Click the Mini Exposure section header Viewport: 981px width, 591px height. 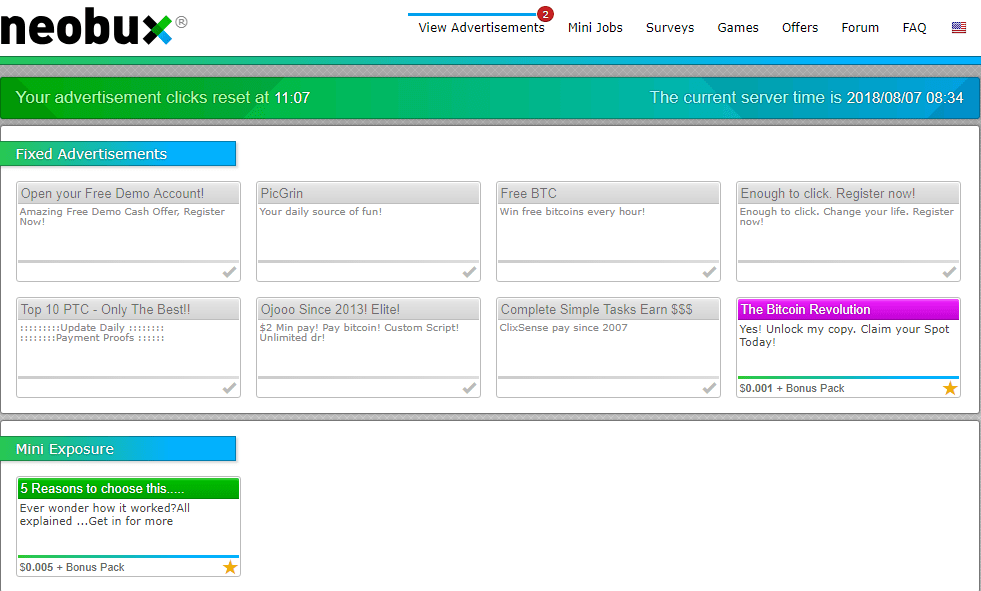pos(118,449)
